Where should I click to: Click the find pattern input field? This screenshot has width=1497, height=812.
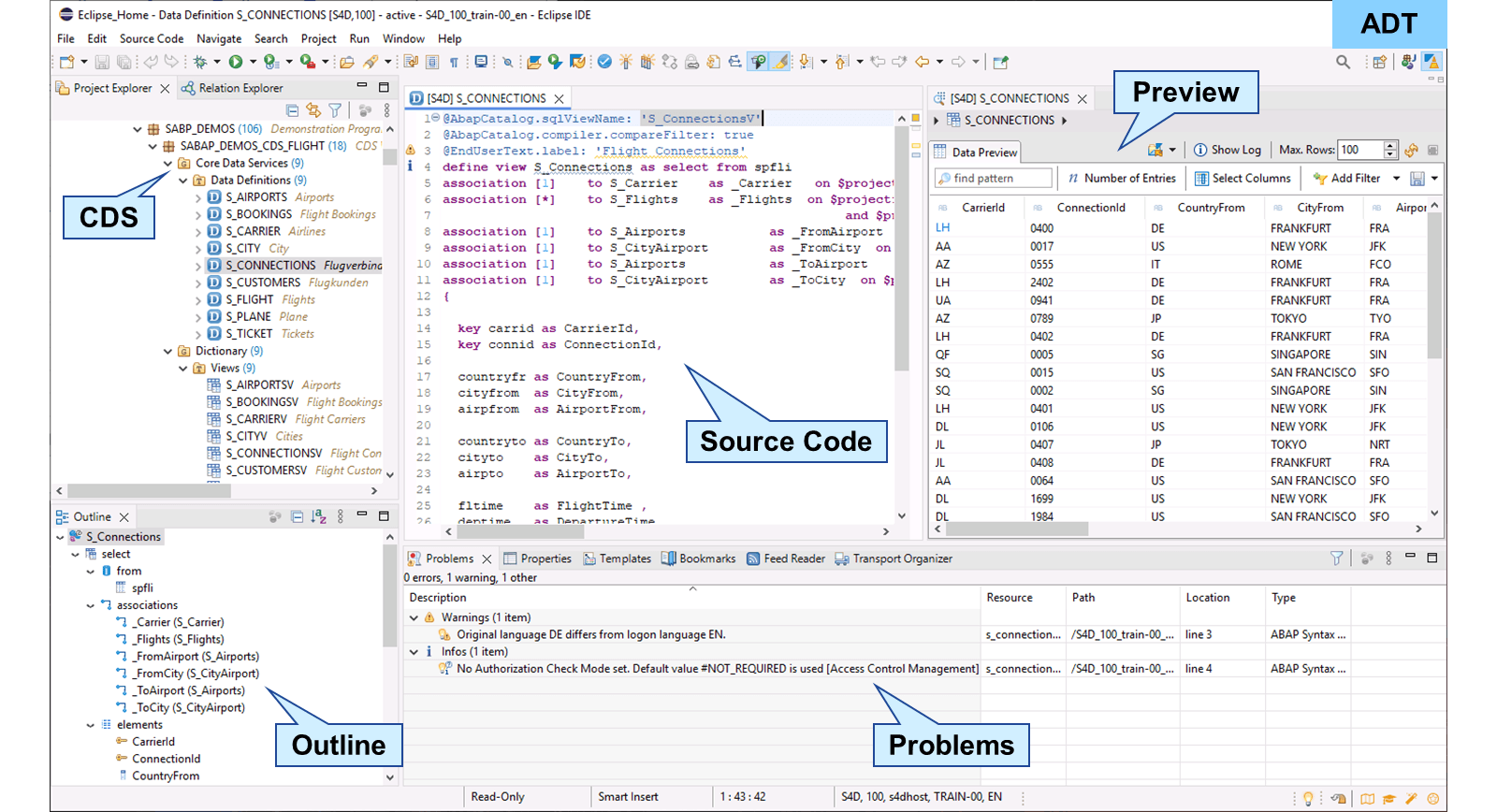coord(994,179)
